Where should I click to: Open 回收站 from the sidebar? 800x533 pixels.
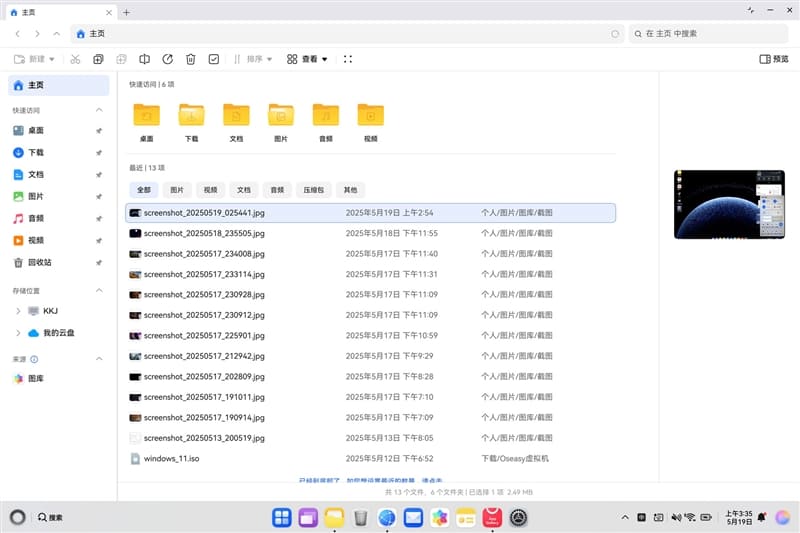[x=39, y=262]
